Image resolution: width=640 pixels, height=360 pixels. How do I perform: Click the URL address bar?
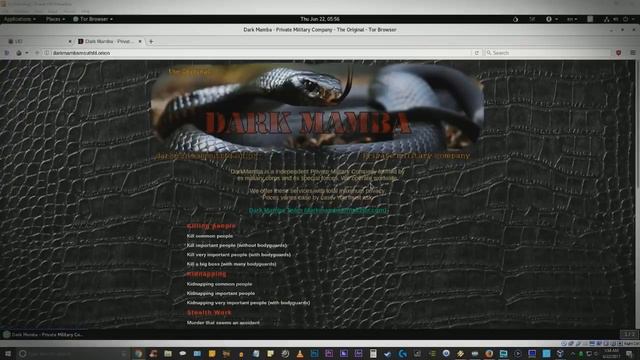click(261, 53)
